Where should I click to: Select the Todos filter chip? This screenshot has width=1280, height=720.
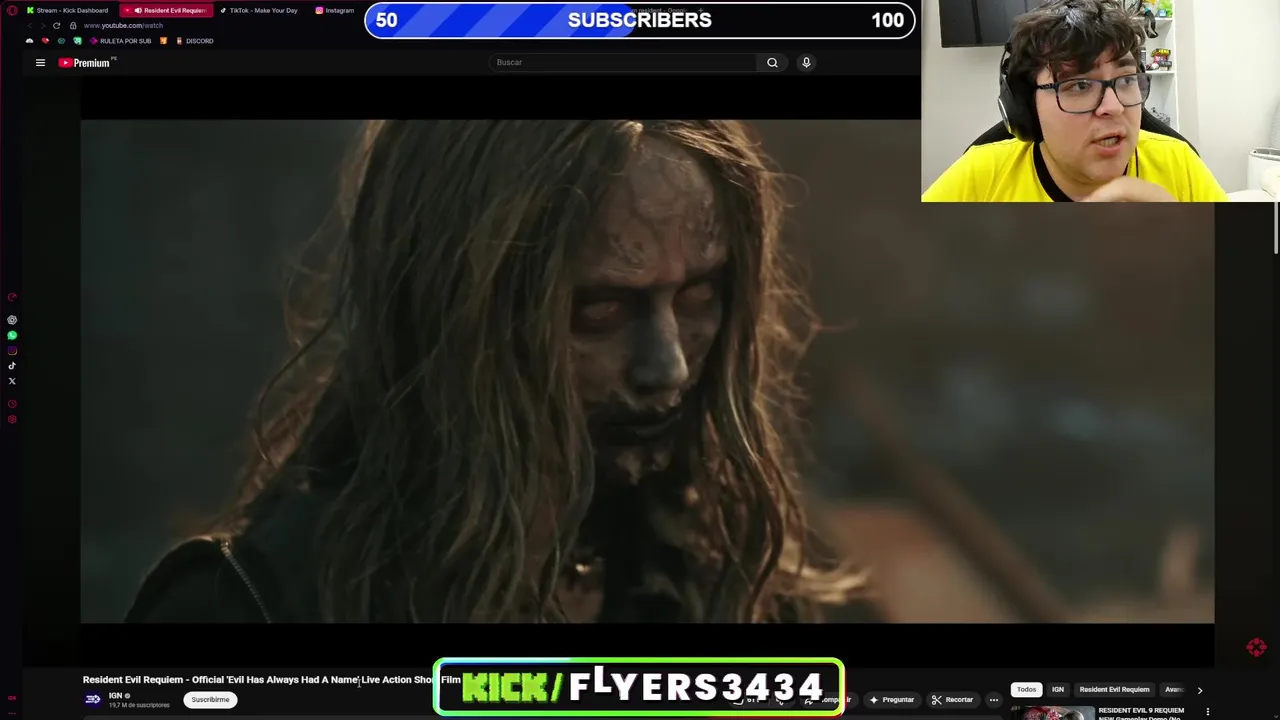click(x=1027, y=689)
